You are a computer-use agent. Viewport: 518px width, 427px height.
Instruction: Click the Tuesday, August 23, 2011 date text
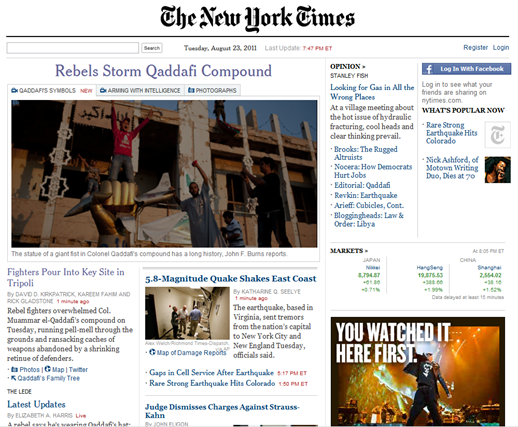coord(220,48)
